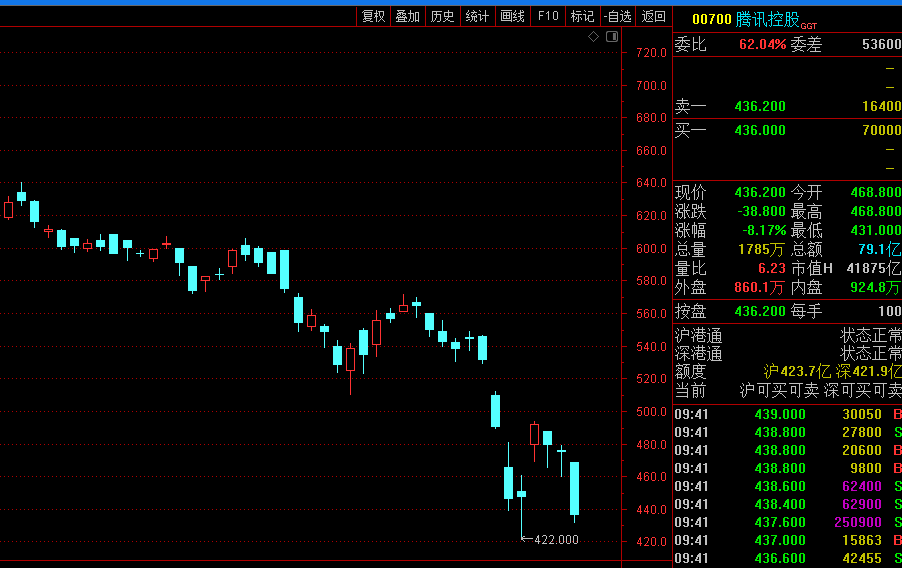
Task: Click the 标记 mark button
Action: [x=582, y=16]
